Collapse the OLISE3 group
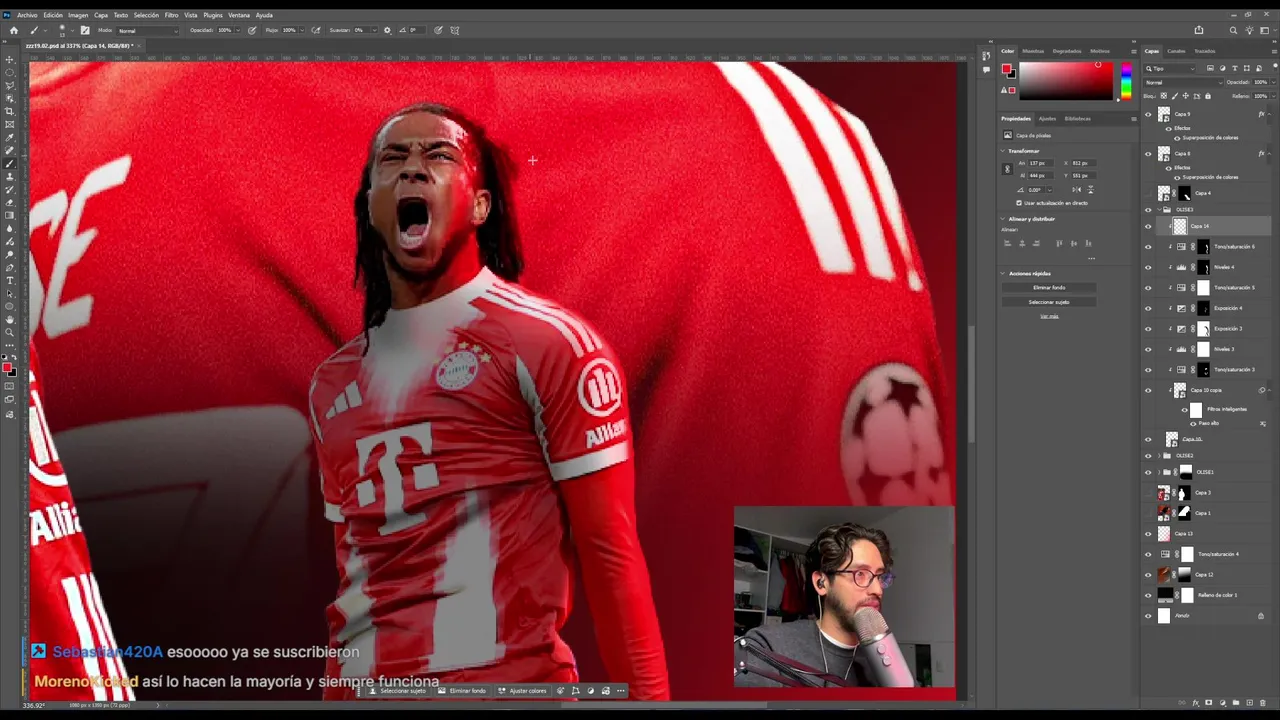This screenshot has height=720, width=1280. (x=1158, y=210)
